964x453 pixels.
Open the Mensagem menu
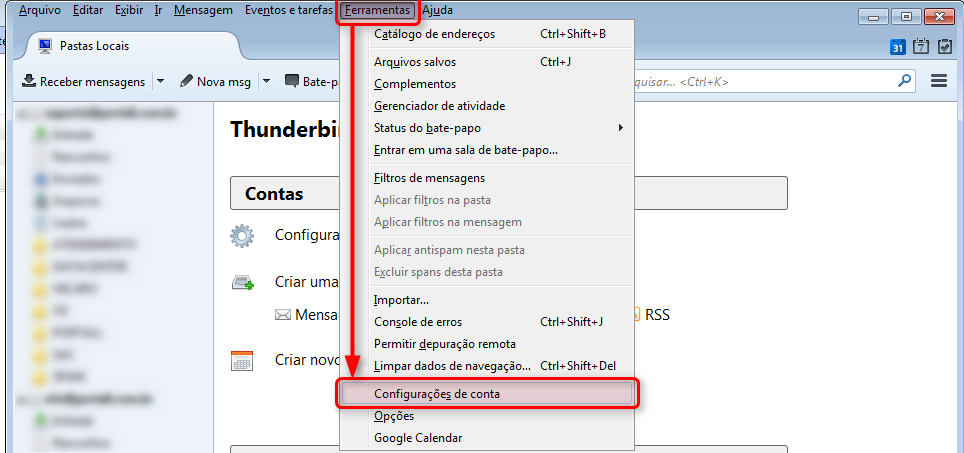point(203,10)
